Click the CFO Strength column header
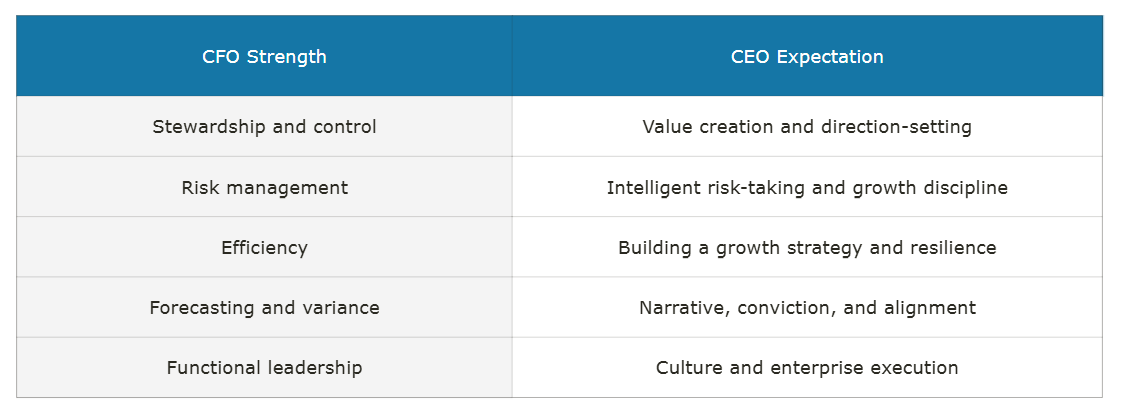1125x415 pixels. point(264,57)
